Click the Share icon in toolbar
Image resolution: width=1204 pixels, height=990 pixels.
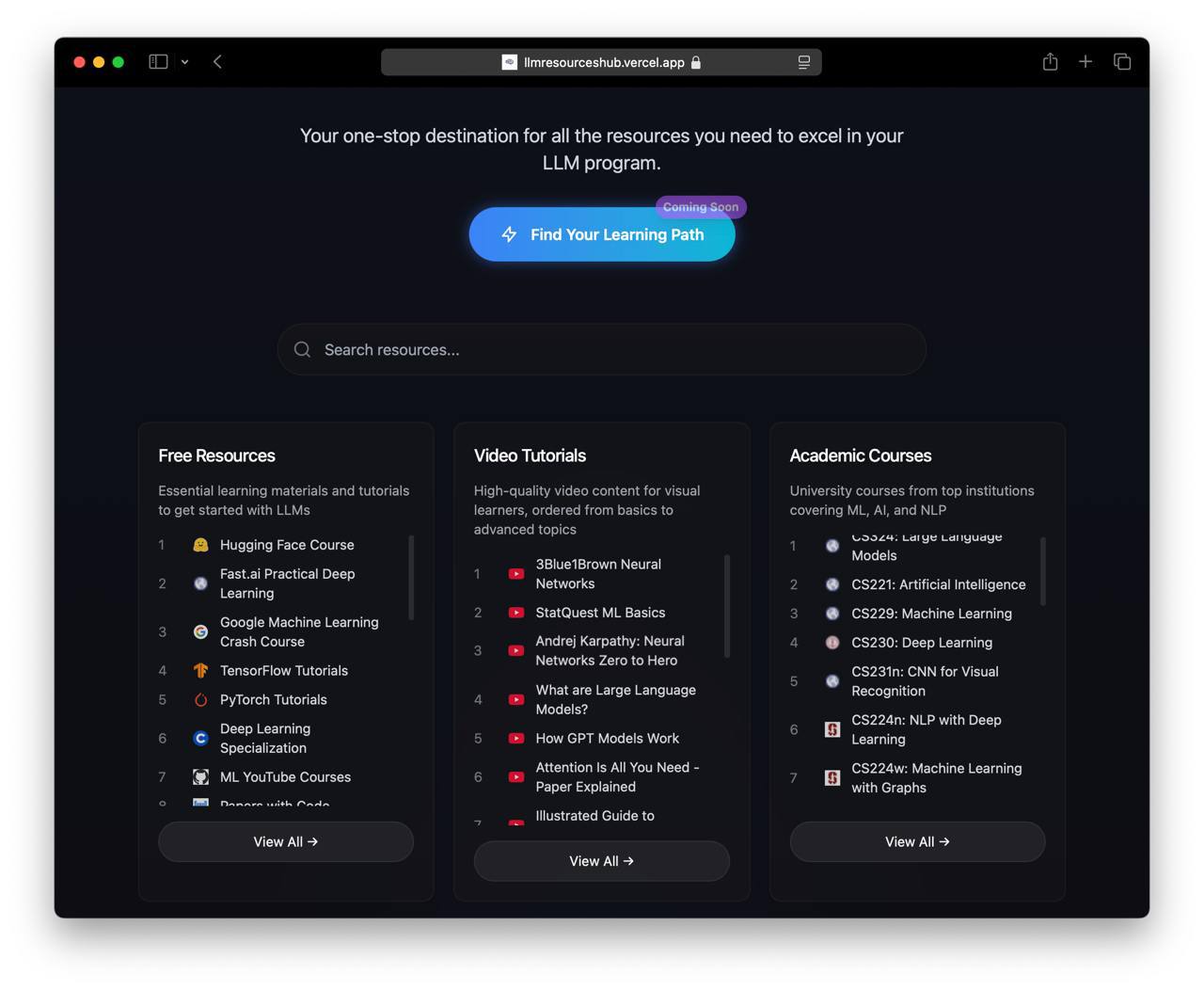click(1050, 61)
